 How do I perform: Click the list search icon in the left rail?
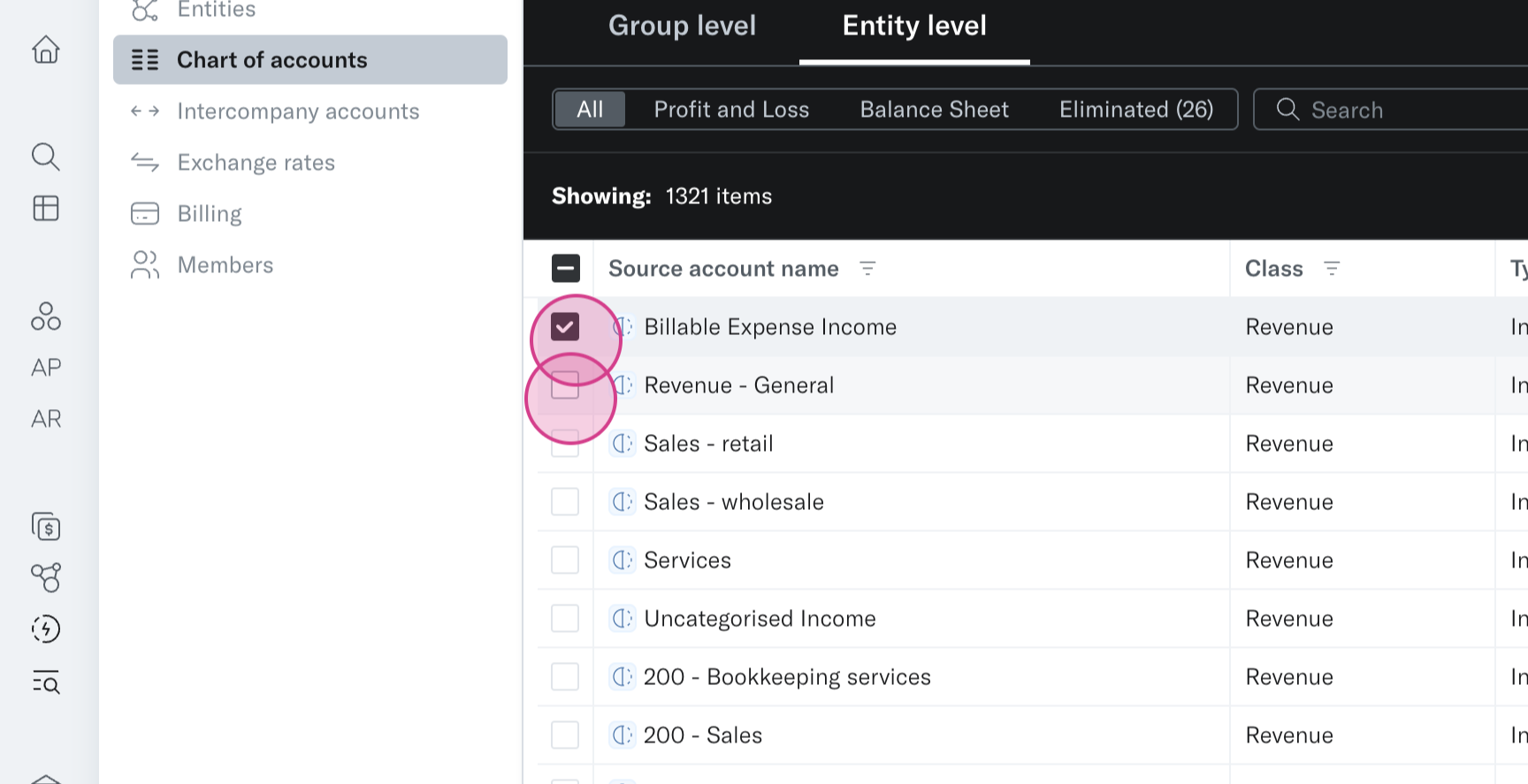[46, 682]
